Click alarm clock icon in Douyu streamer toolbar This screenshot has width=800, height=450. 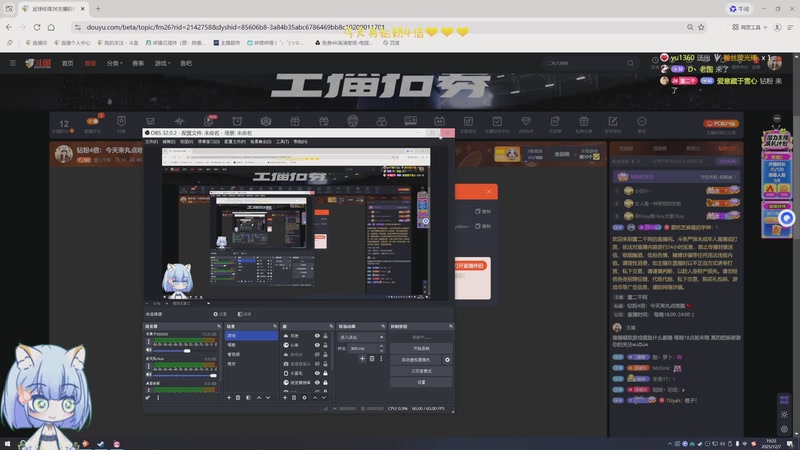click(x=237, y=121)
